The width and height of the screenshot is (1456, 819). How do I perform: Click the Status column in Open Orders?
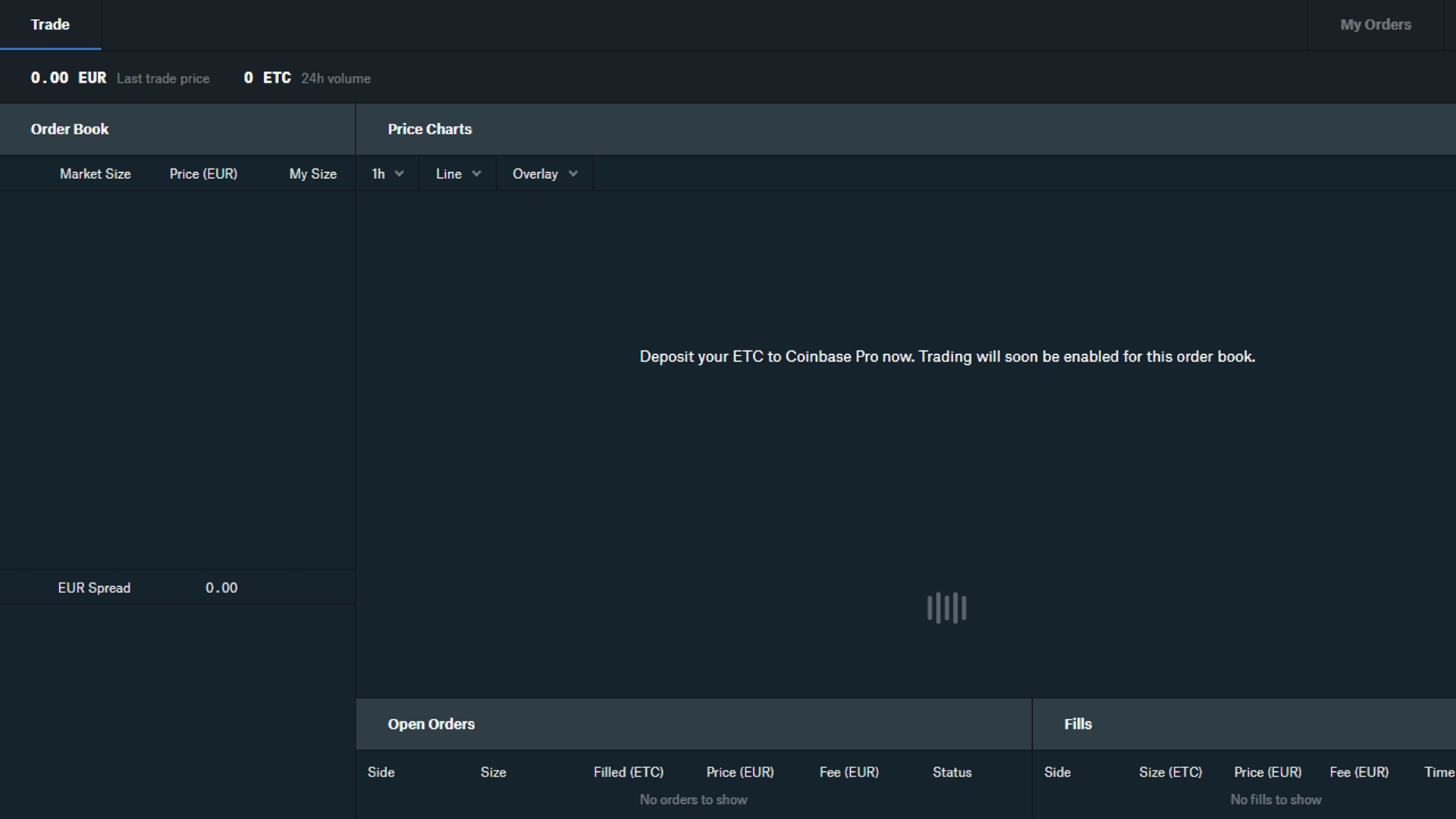952,772
